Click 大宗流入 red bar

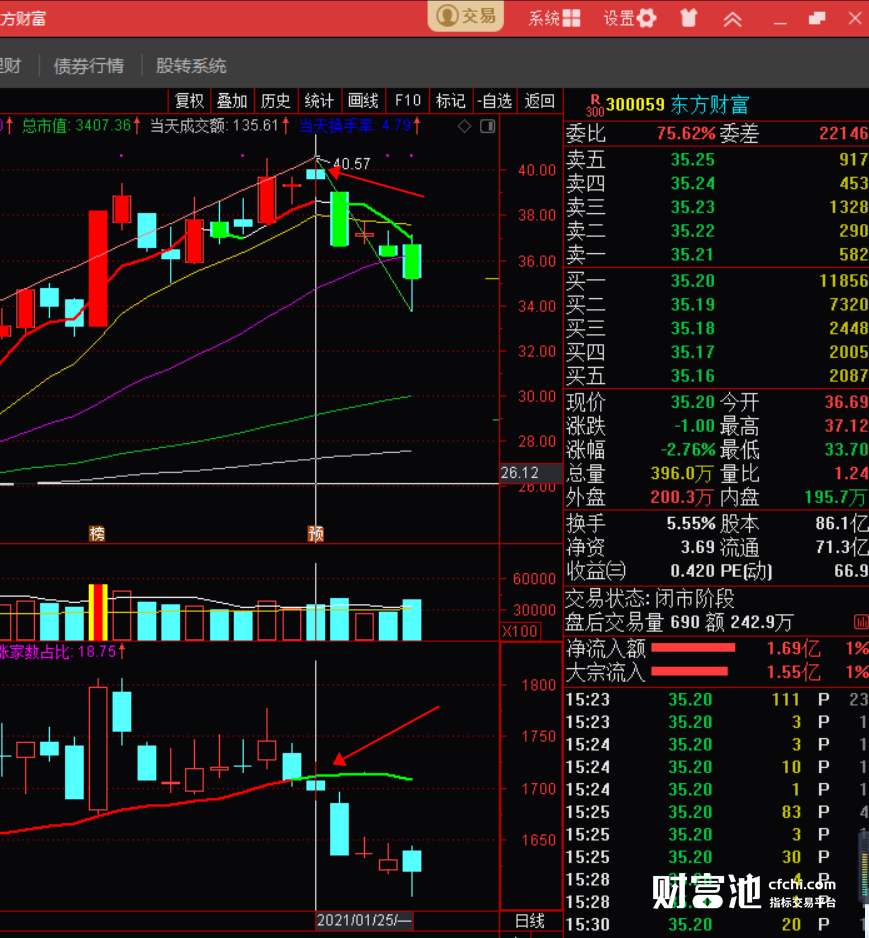point(689,672)
